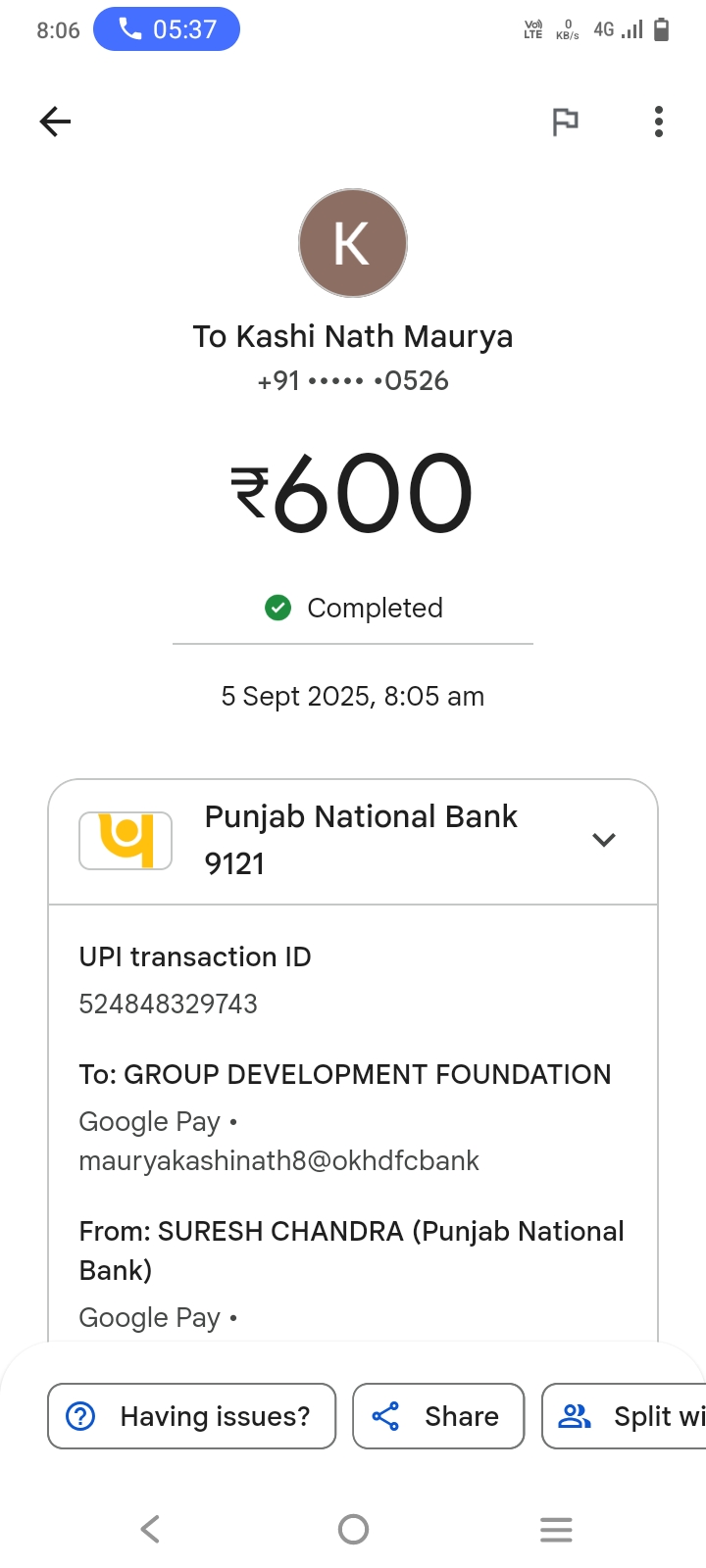
Task: Tap the green Completed checkmark icon
Action: 278,609
